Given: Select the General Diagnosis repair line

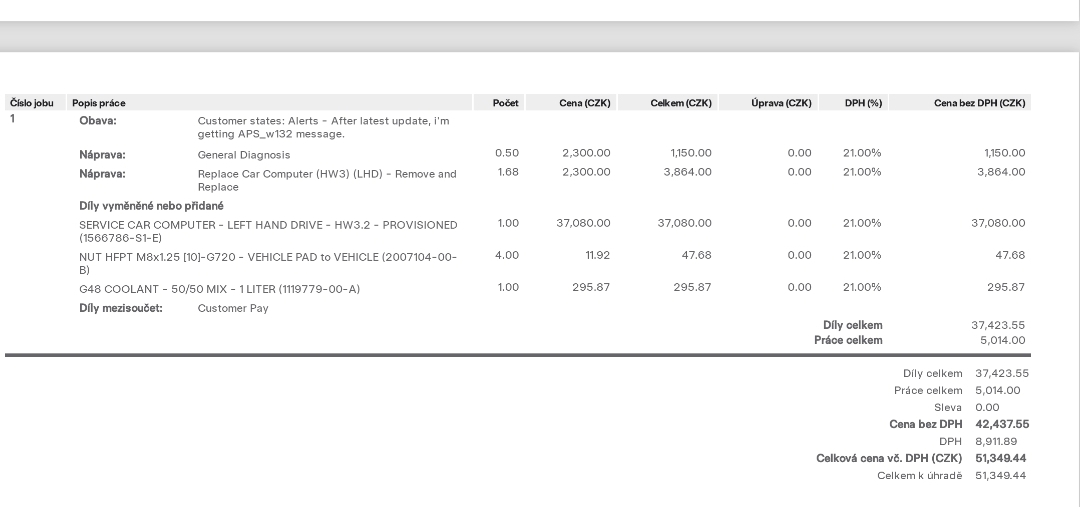Looking at the screenshot, I should point(518,154).
